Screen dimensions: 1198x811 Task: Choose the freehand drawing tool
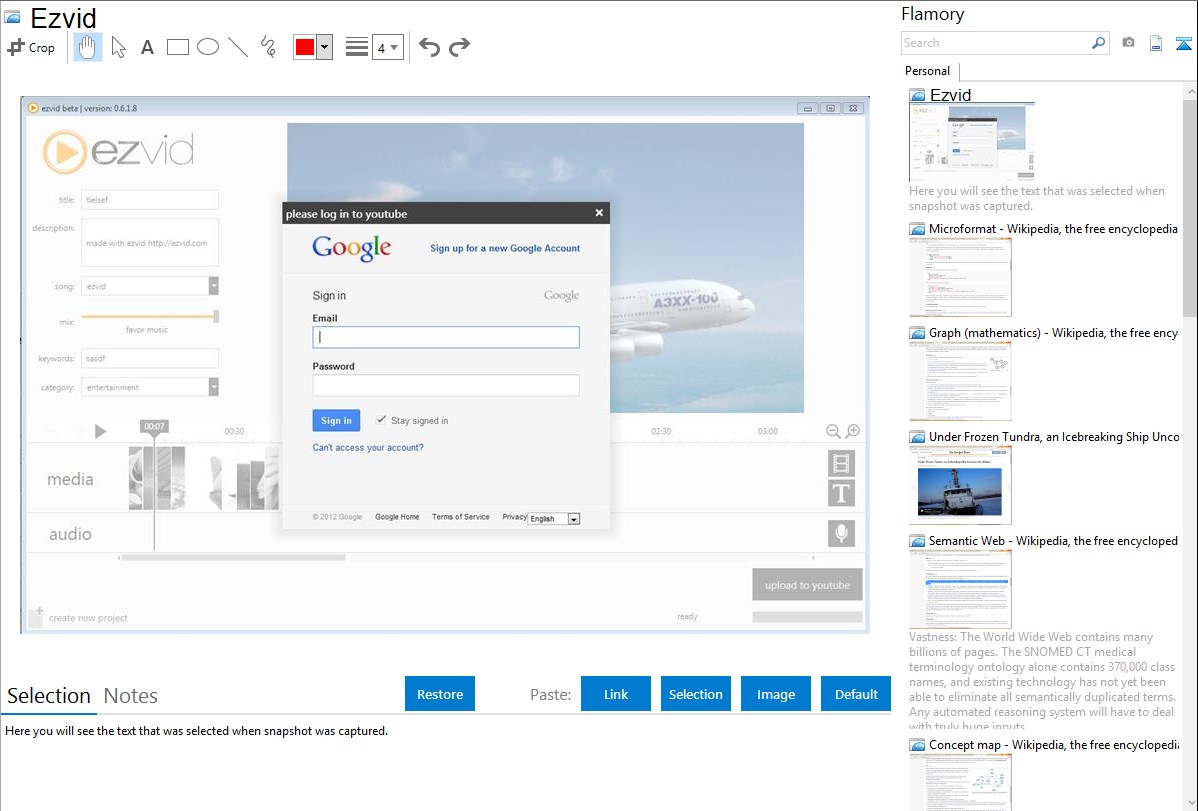click(x=268, y=47)
